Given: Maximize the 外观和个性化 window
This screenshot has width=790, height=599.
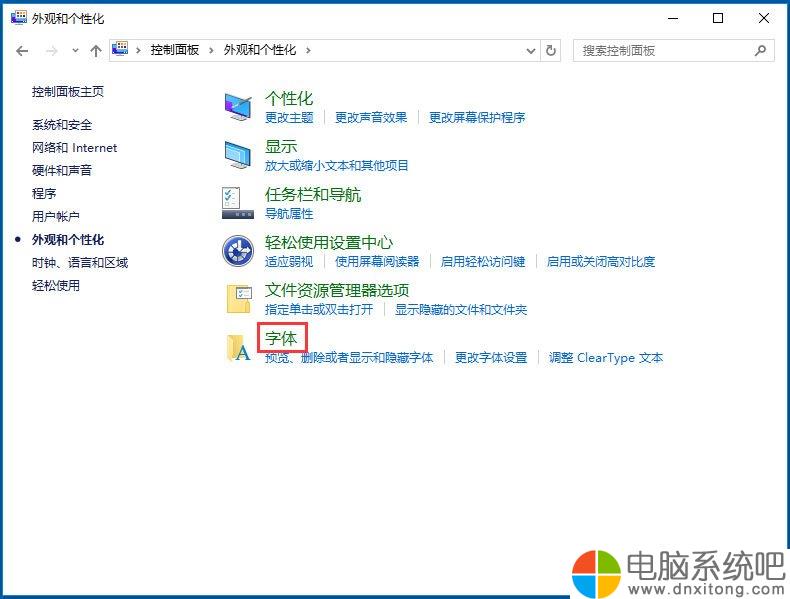Looking at the screenshot, I should point(718,18).
